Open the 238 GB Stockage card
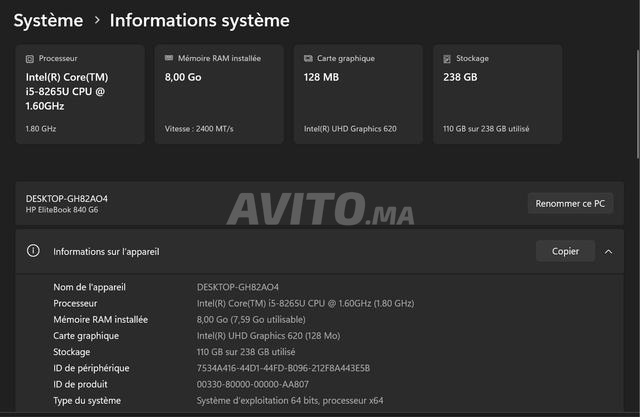 pyautogui.click(x=498, y=94)
